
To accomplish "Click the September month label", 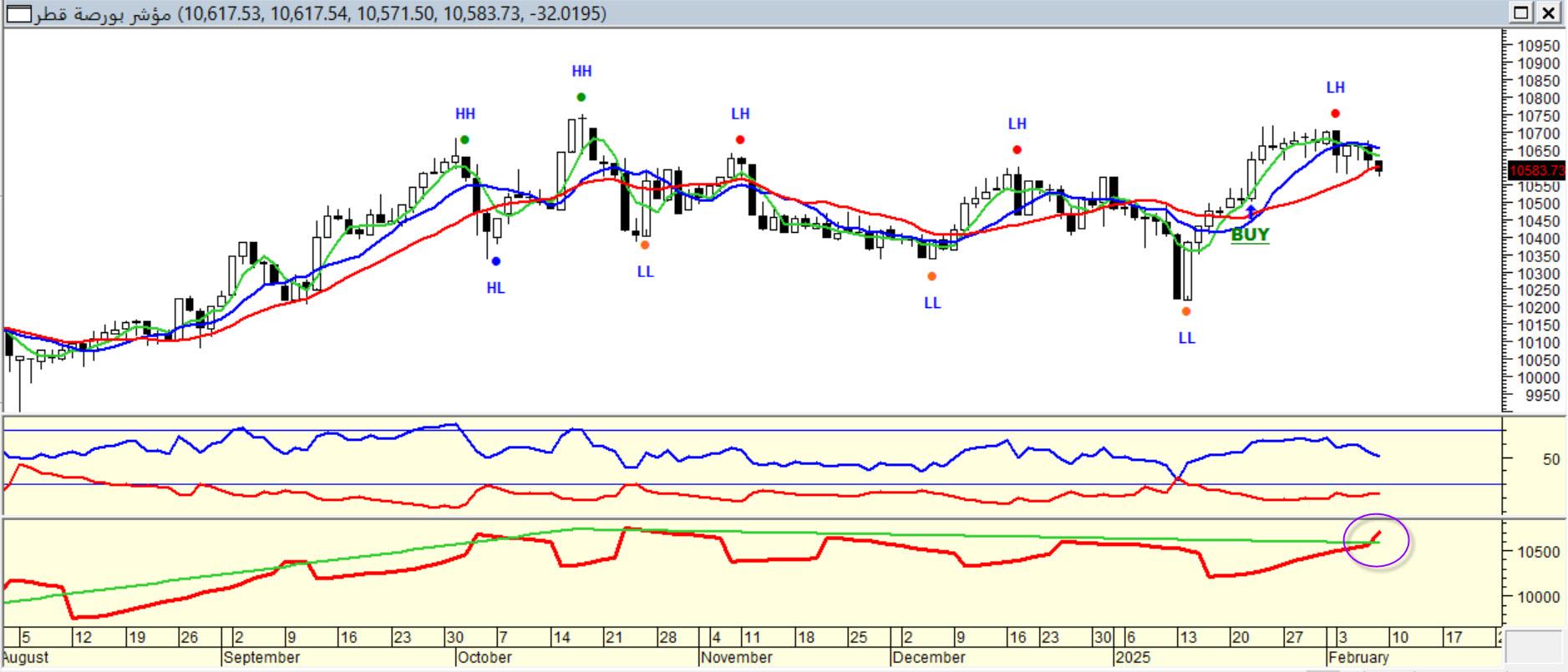I will pos(261,658).
